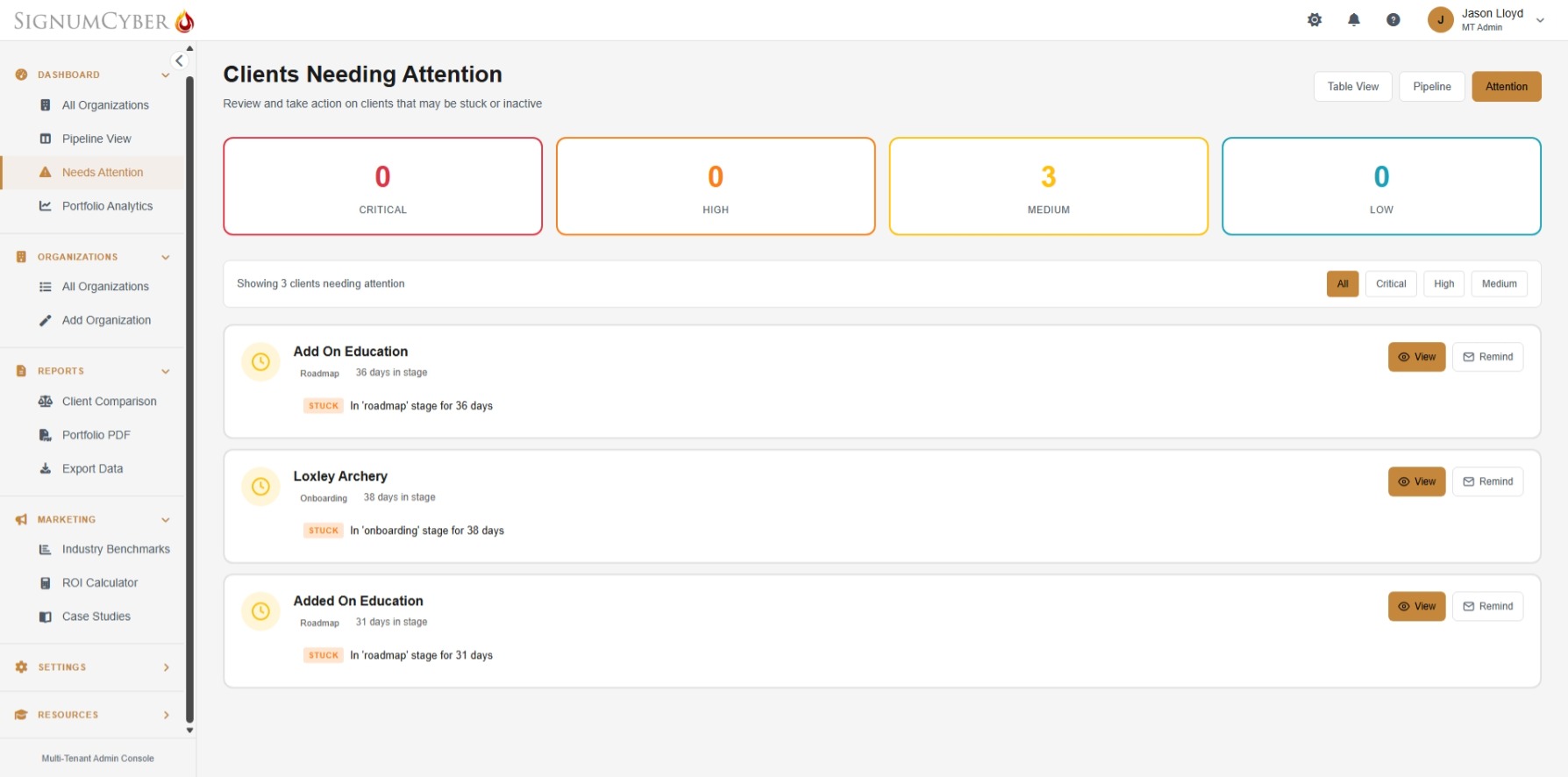Send a reminder to Add On Education
The width and height of the screenshot is (1568, 777).
(1487, 357)
